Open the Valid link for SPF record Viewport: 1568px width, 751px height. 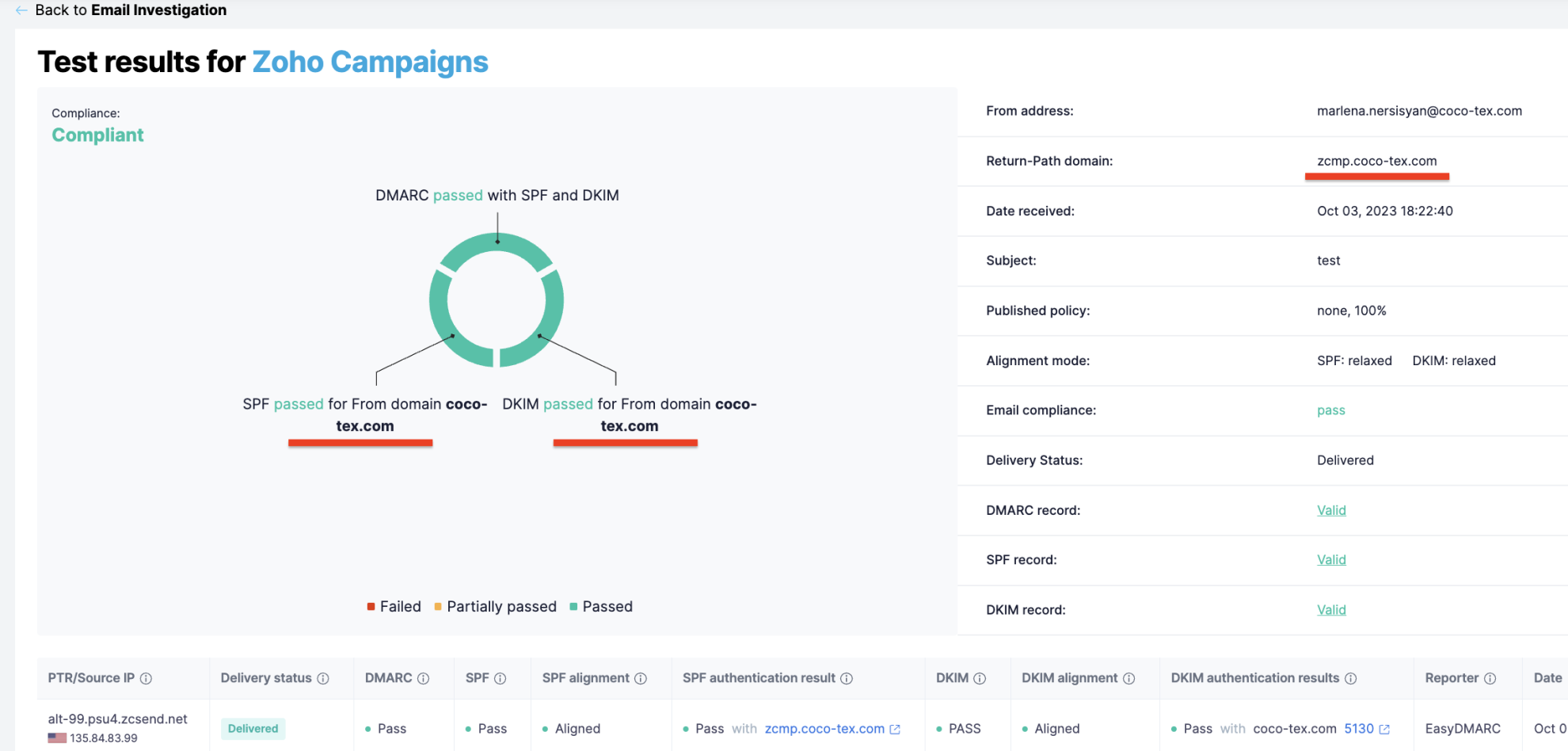(x=1331, y=560)
